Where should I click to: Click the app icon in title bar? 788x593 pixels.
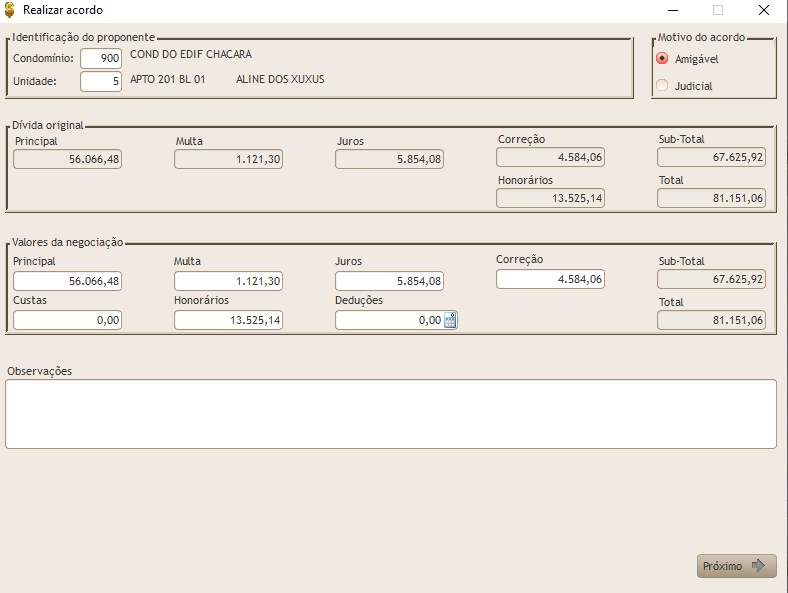[x=10, y=10]
